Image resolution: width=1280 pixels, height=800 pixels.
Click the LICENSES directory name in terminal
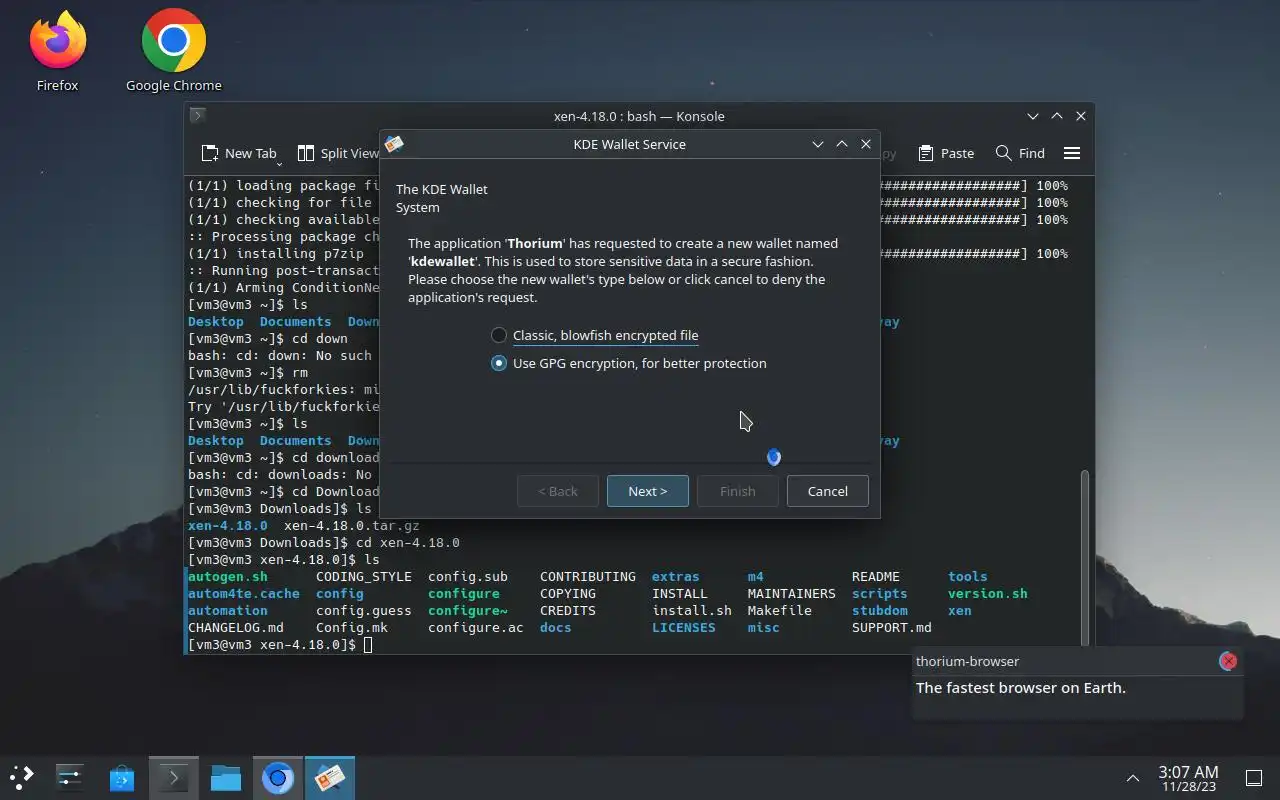(684, 627)
